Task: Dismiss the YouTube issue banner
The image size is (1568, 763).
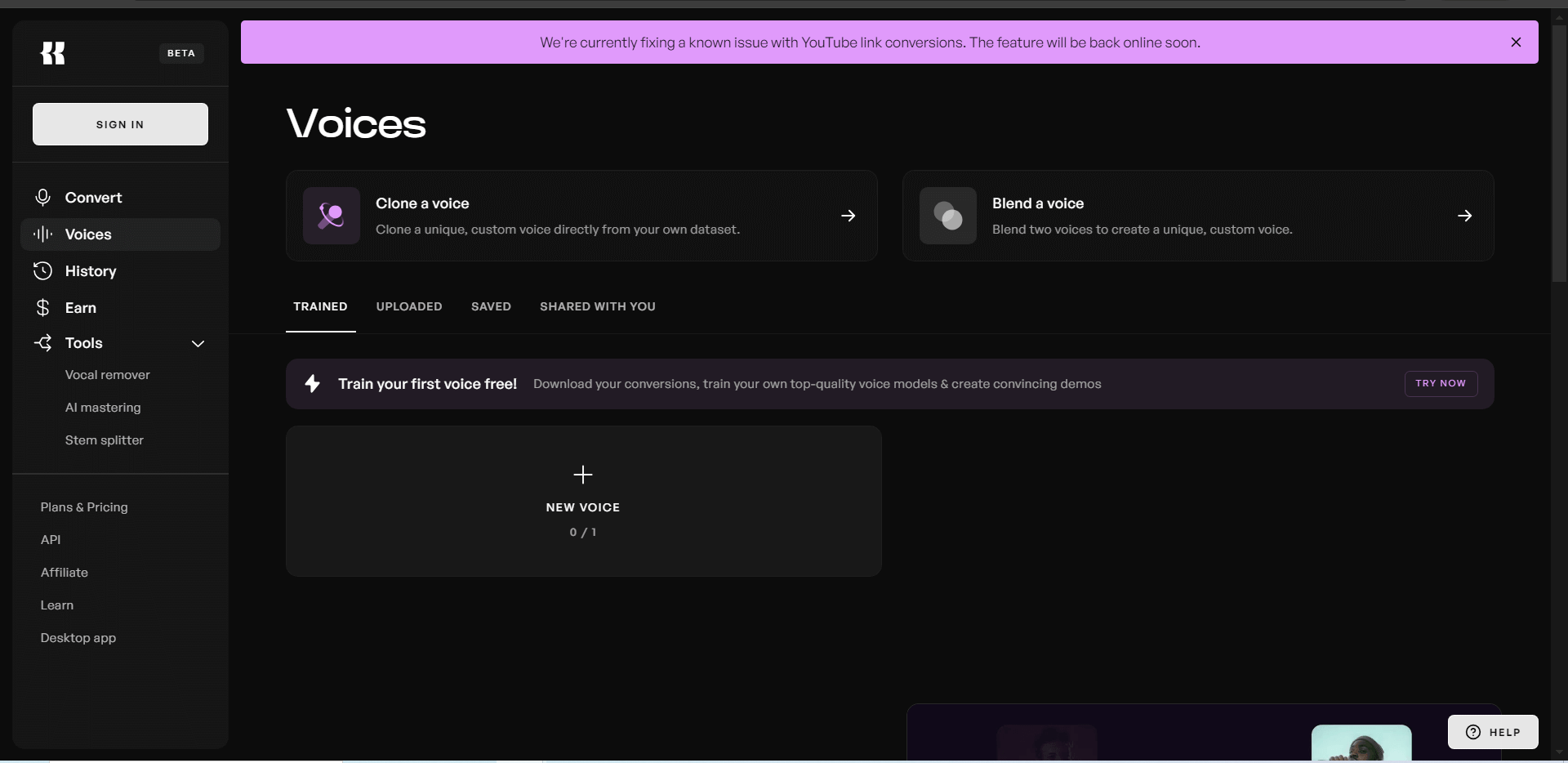Action: pyautogui.click(x=1516, y=42)
